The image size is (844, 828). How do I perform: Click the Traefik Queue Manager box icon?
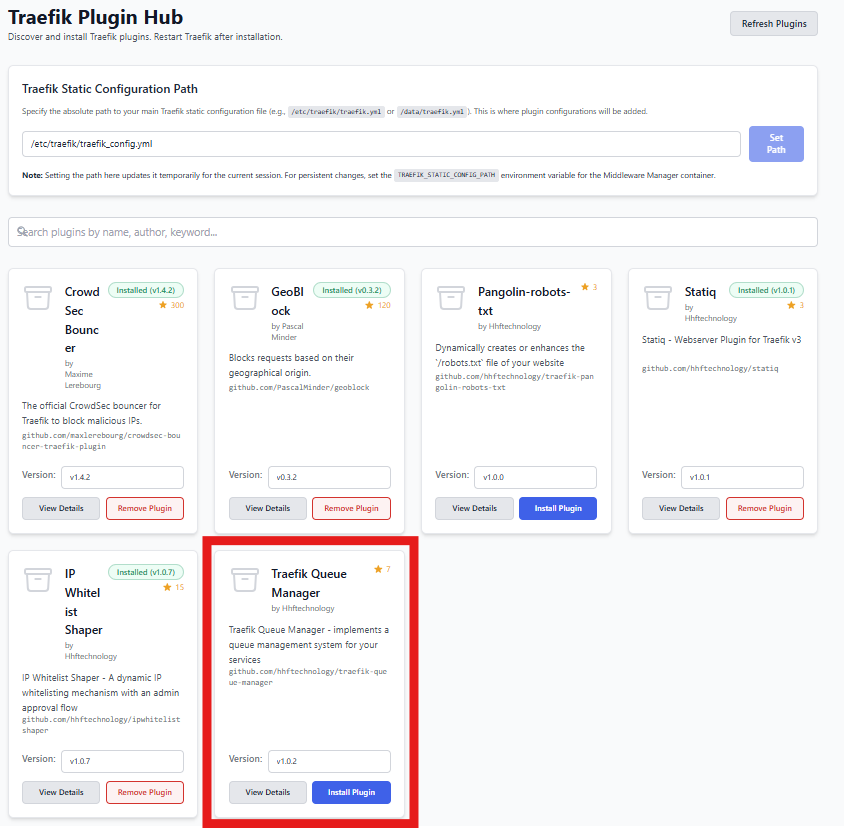point(244,580)
